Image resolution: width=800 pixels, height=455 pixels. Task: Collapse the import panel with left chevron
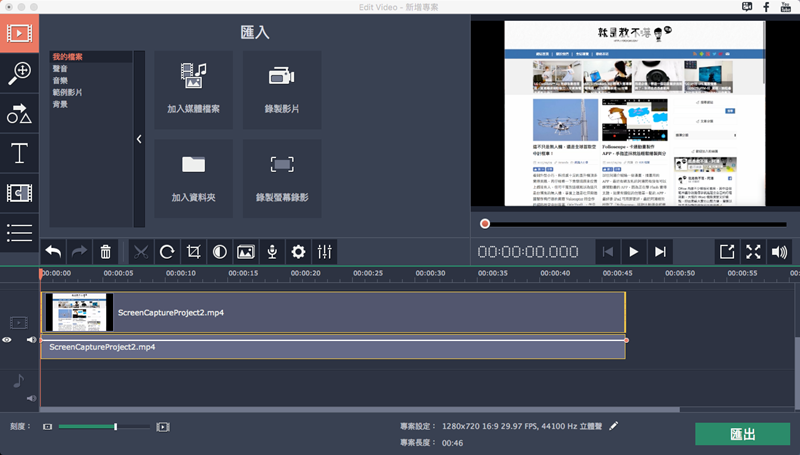pyautogui.click(x=139, y=139)
